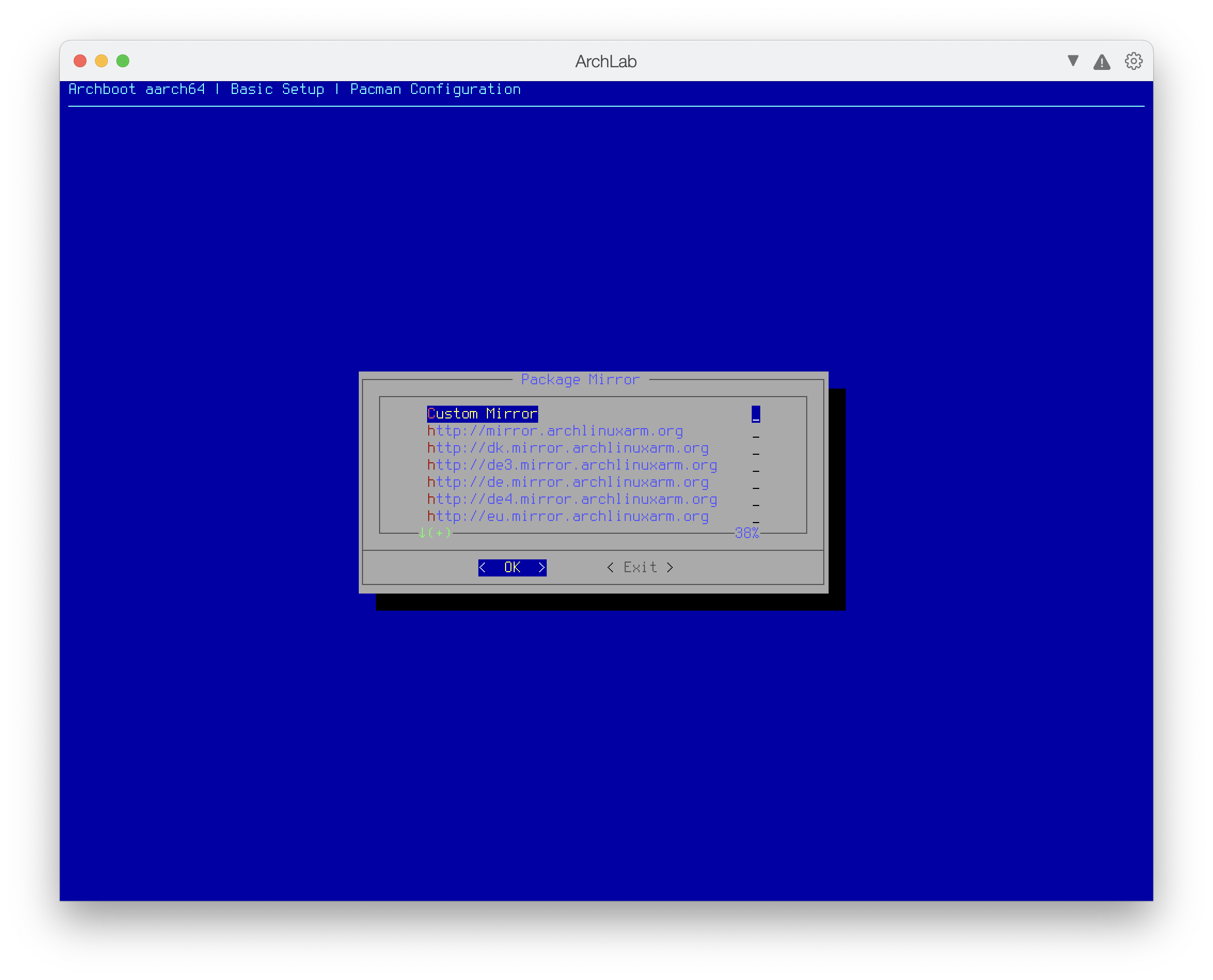Click the yellow minimize window button
1213x980 pixels.
tap(101, 61)
